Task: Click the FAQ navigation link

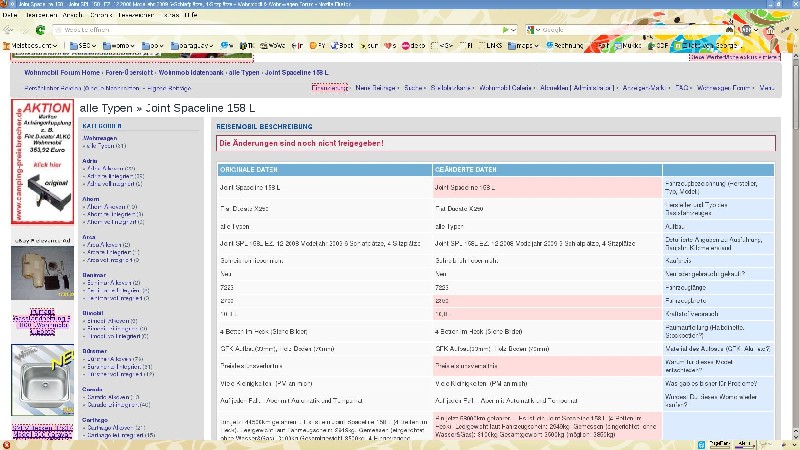Action: [x=682, y=88]
